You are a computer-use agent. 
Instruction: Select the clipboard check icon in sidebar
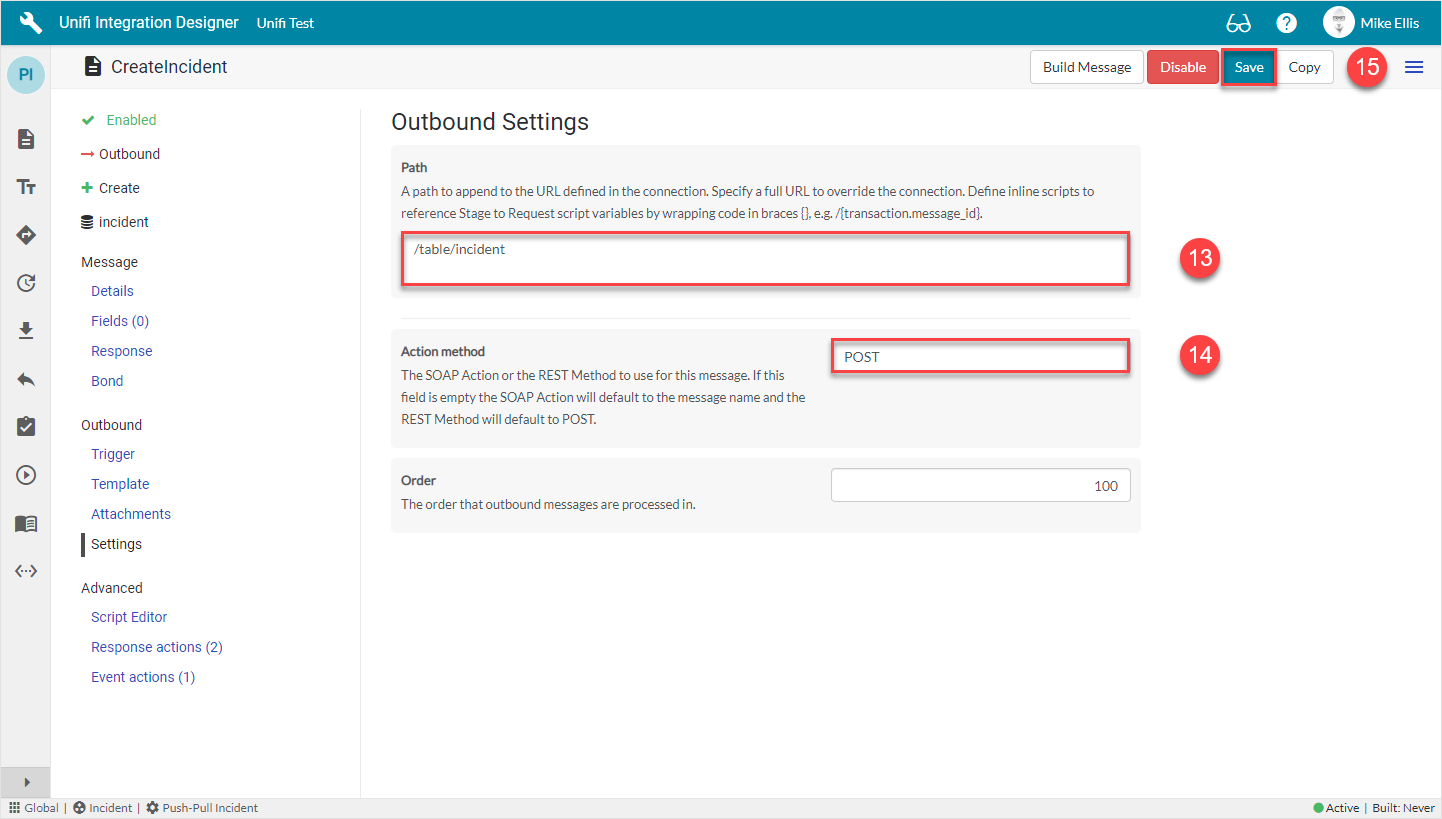point(26,427)
